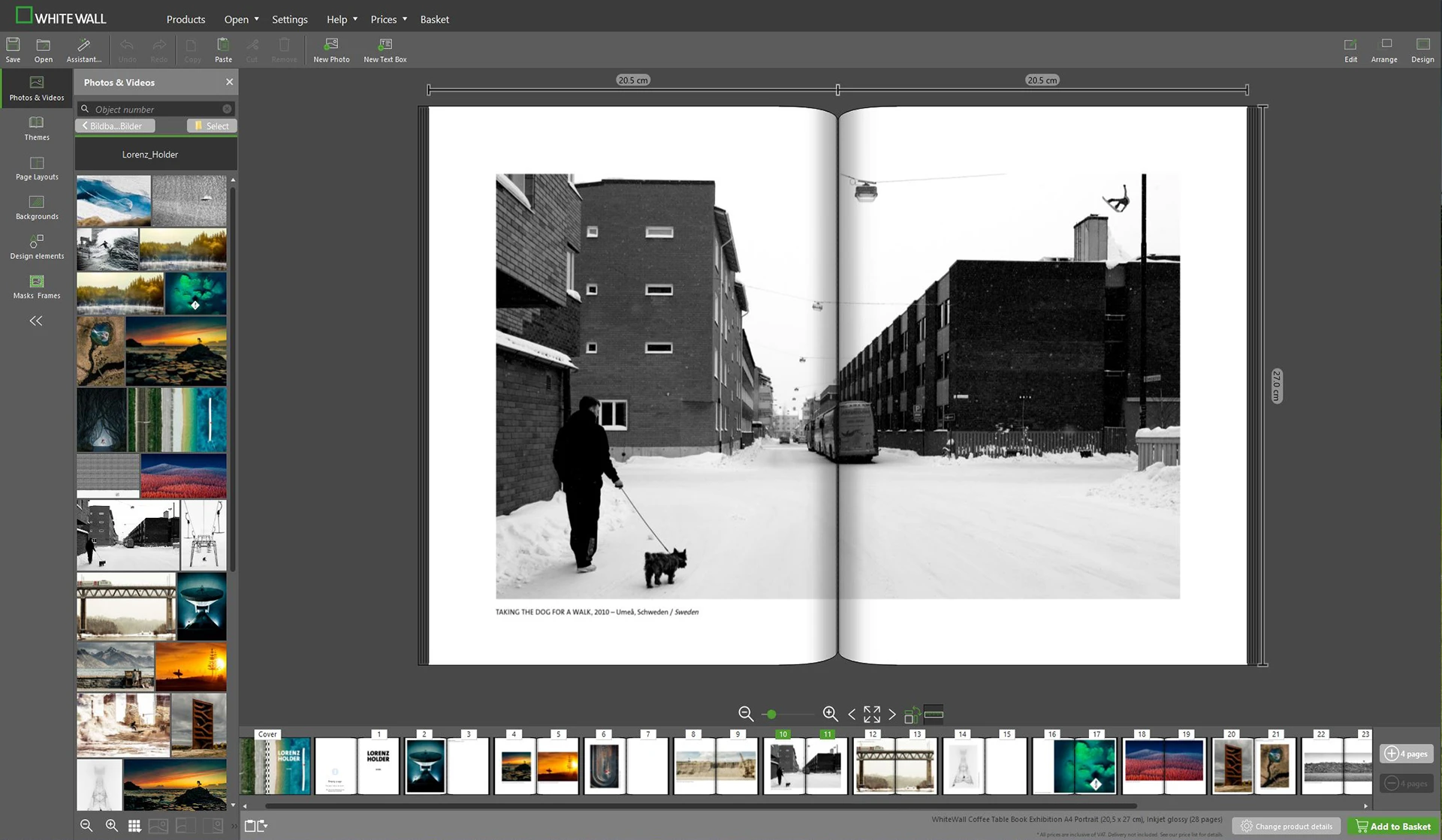Open the Design elements panel
The width and height of the screenshot is (1442, 840).
[37, 246]
